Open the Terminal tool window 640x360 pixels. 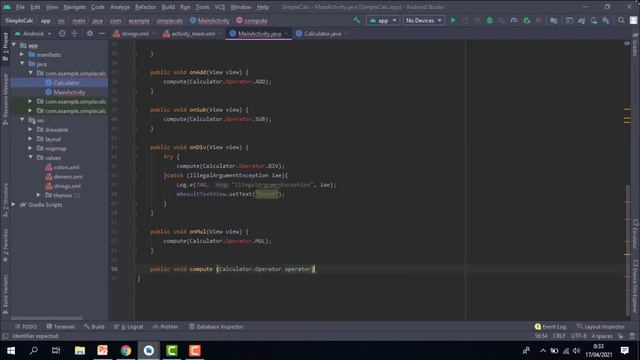[60, 327]
